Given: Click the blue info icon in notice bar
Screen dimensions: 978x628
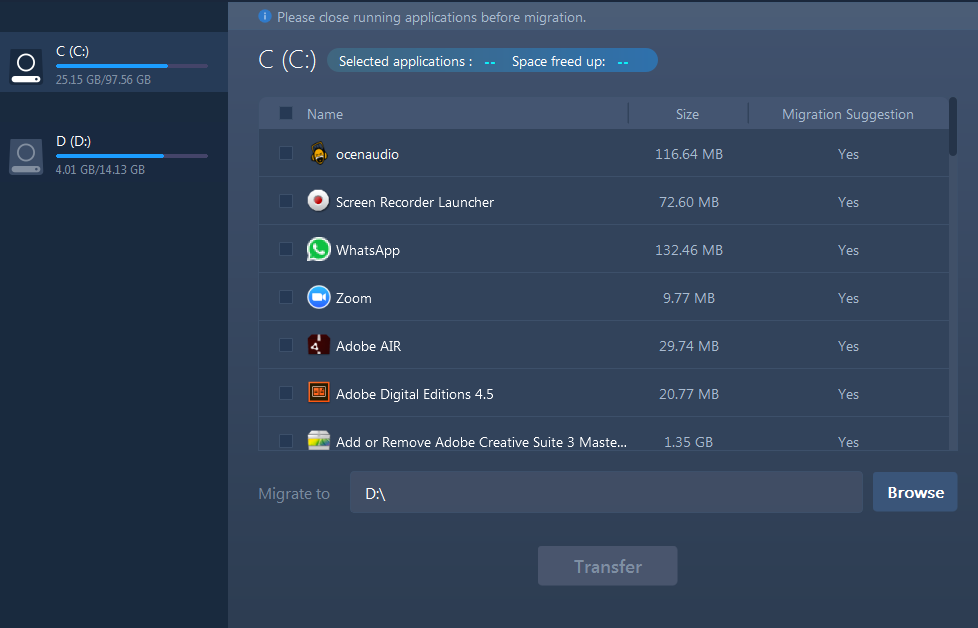Looking at the screenshot, I should coord(264,16).
